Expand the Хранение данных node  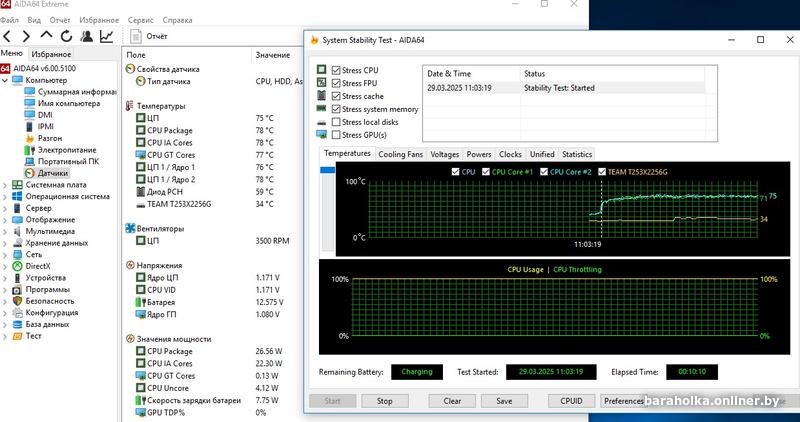click(5, 243)
